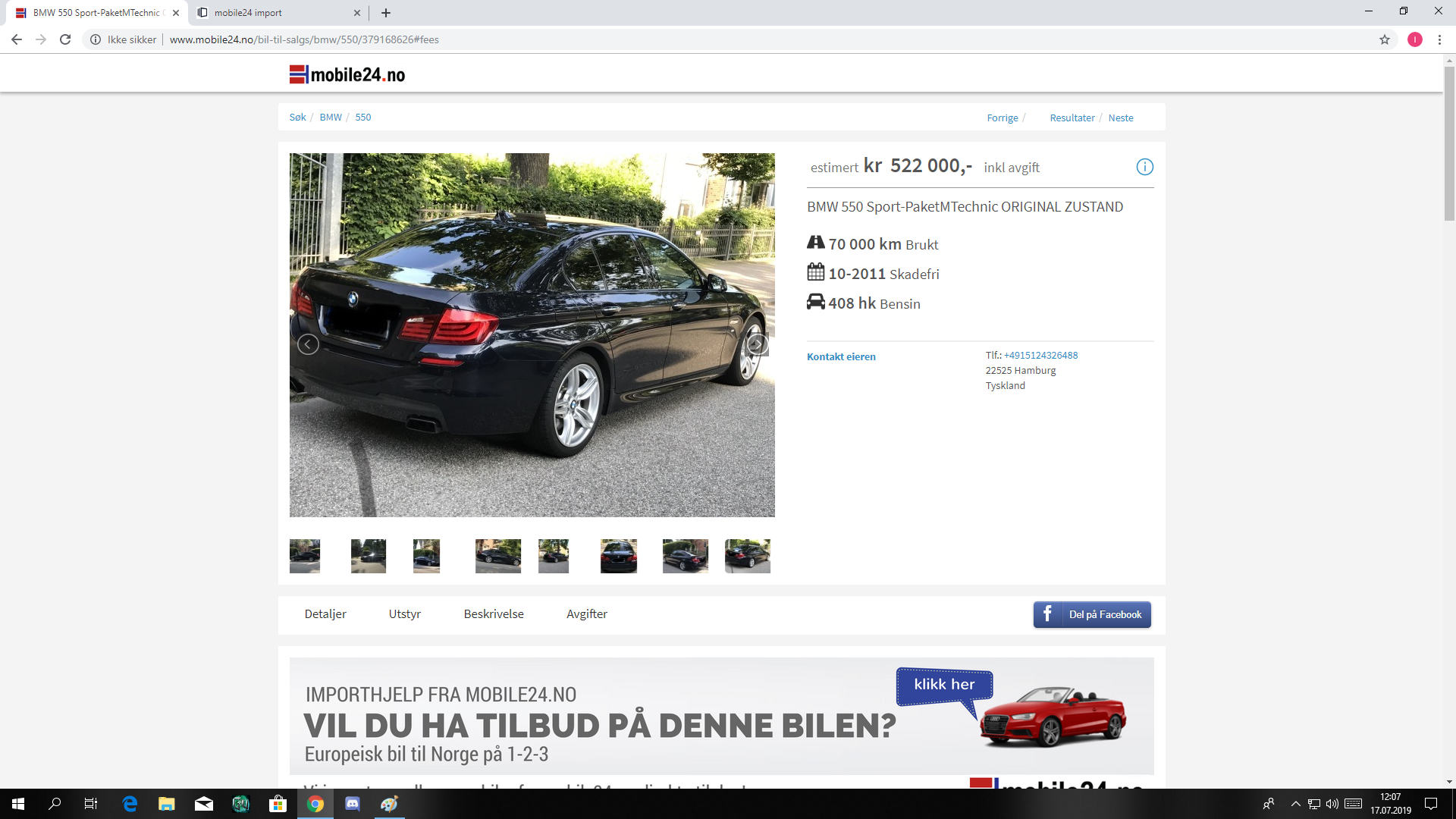This screenshot has width=1456, height=819.
Task: Open the Paint taskbar icon
Action: (390, 804)
